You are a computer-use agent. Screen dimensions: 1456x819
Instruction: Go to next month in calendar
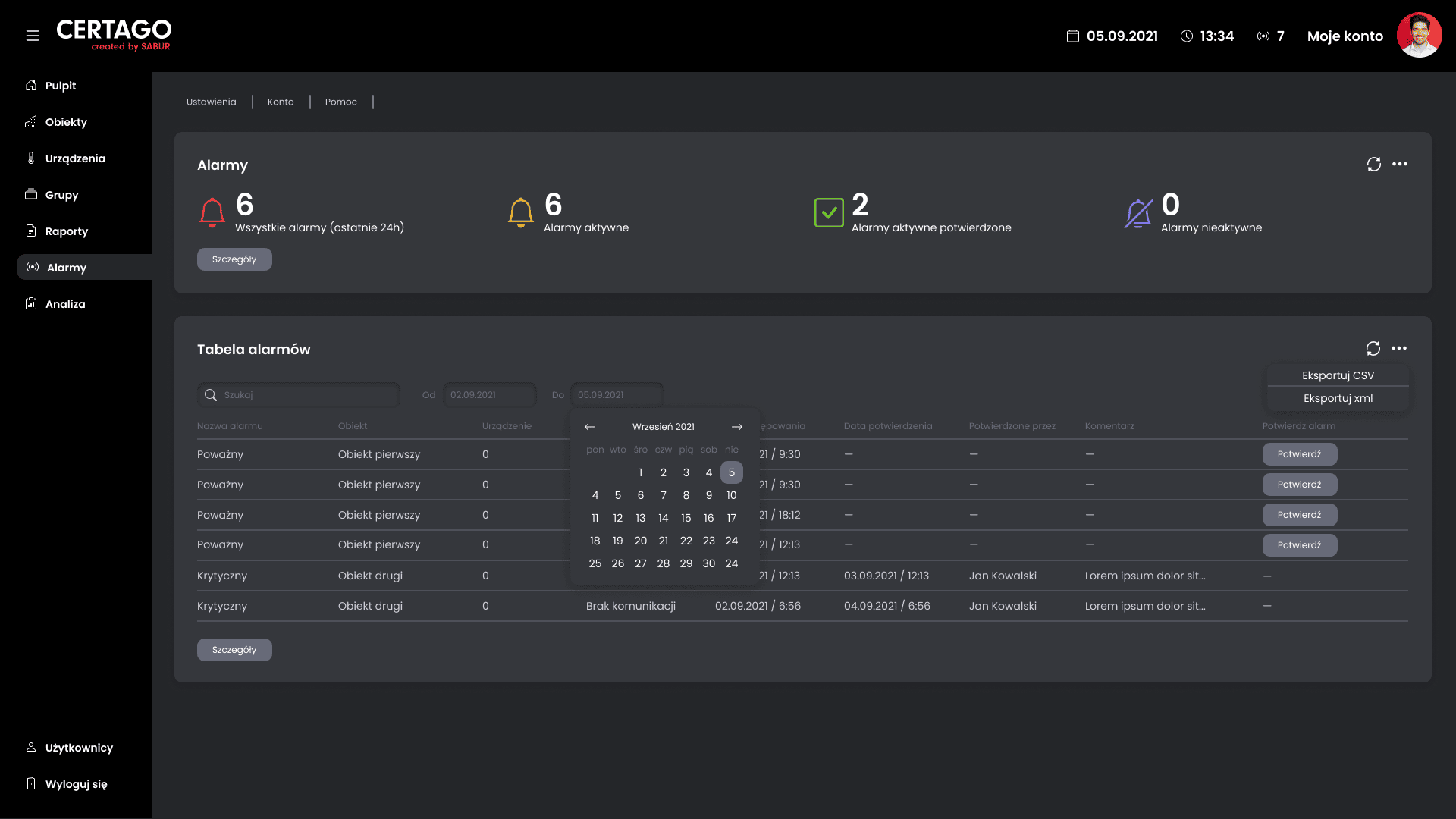tap(737, 427)
